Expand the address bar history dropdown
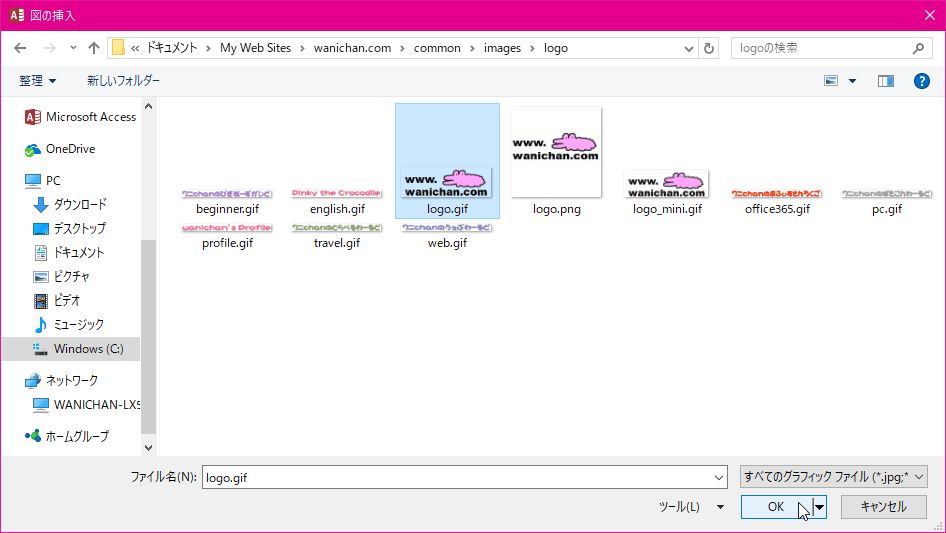The height and width of the screenshot is (533, 946). click(688, 48)
